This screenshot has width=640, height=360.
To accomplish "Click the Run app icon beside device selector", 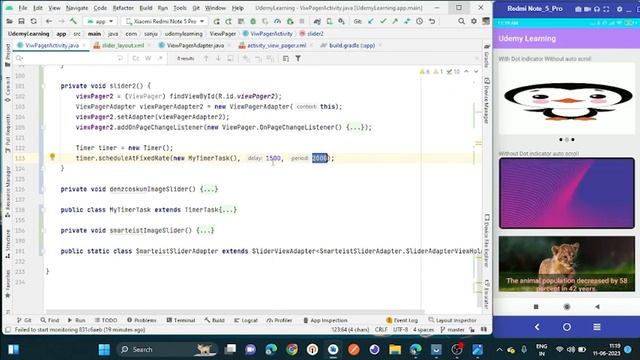I will coord(216,21).
